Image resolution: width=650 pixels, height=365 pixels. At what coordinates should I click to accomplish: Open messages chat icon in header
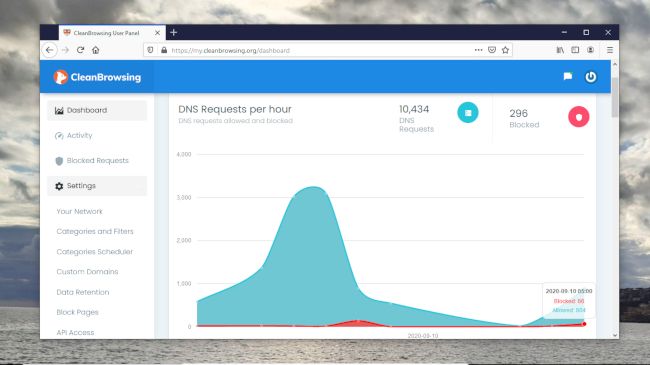pos(568,77)
